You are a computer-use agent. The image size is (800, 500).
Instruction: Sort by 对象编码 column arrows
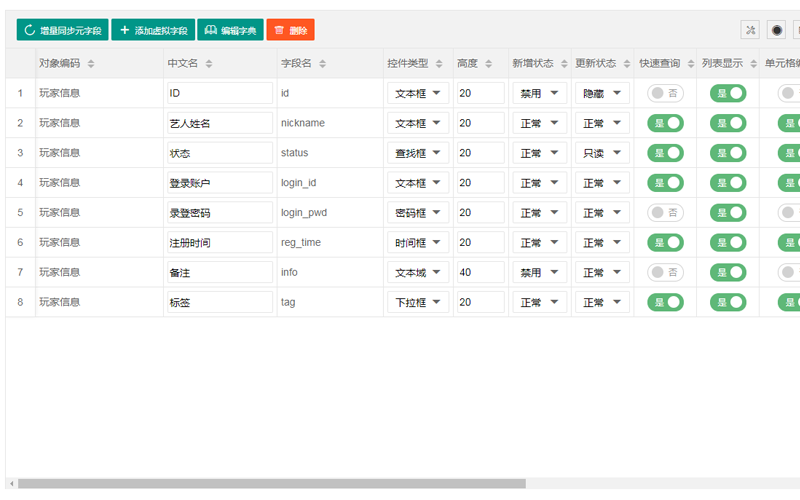[91, 64]
